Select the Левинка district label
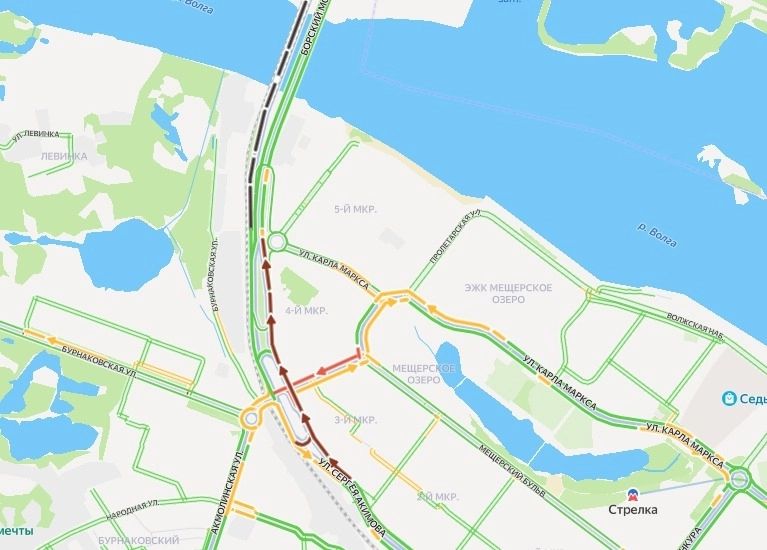The image size is (767, 550). (x=64, y=156)
